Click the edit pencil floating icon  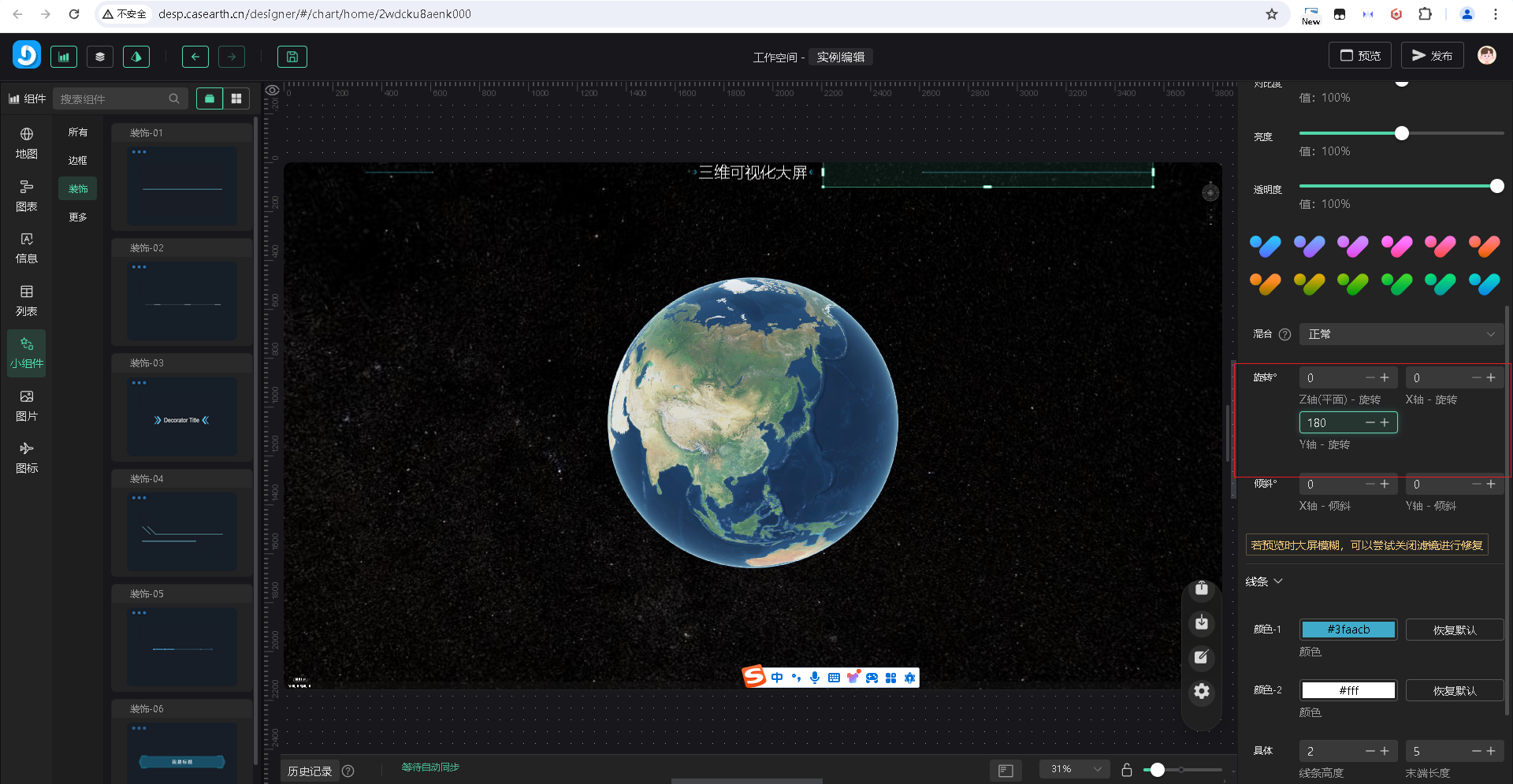[x=1201, y=657]
